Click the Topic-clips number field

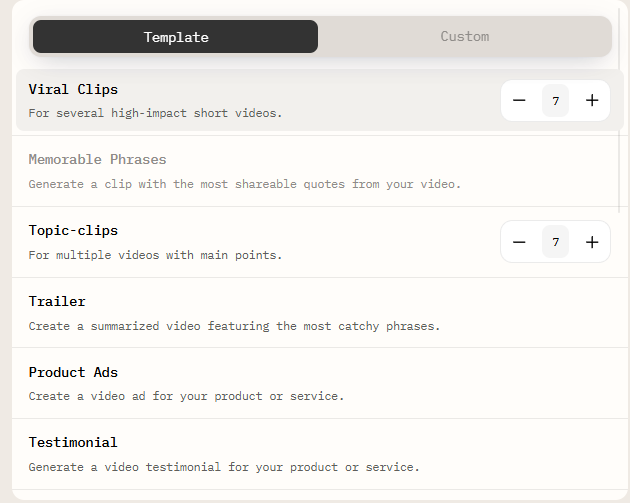click(555, 242)
